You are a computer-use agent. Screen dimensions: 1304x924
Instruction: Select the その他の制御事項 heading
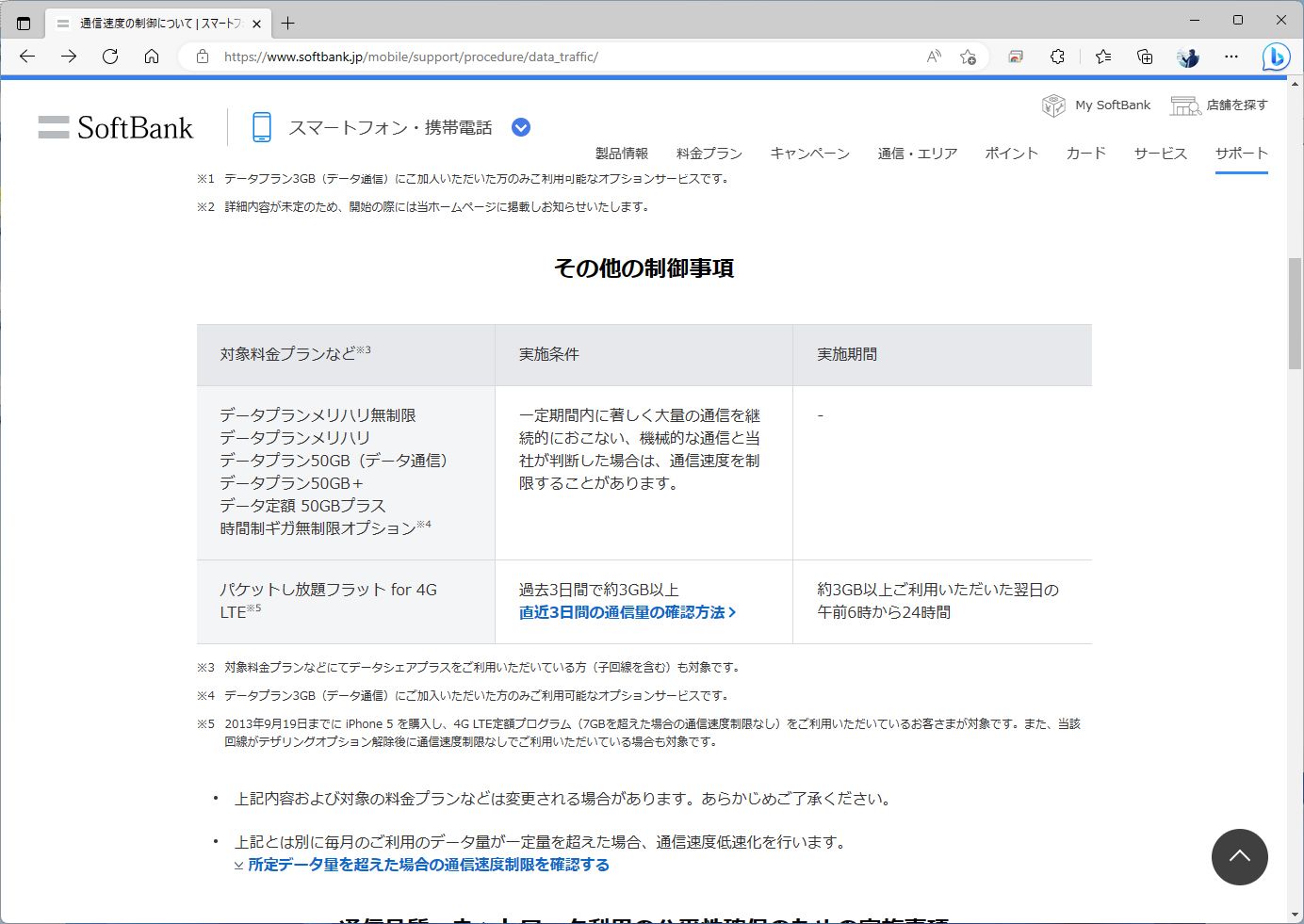[x=644, y=268]
